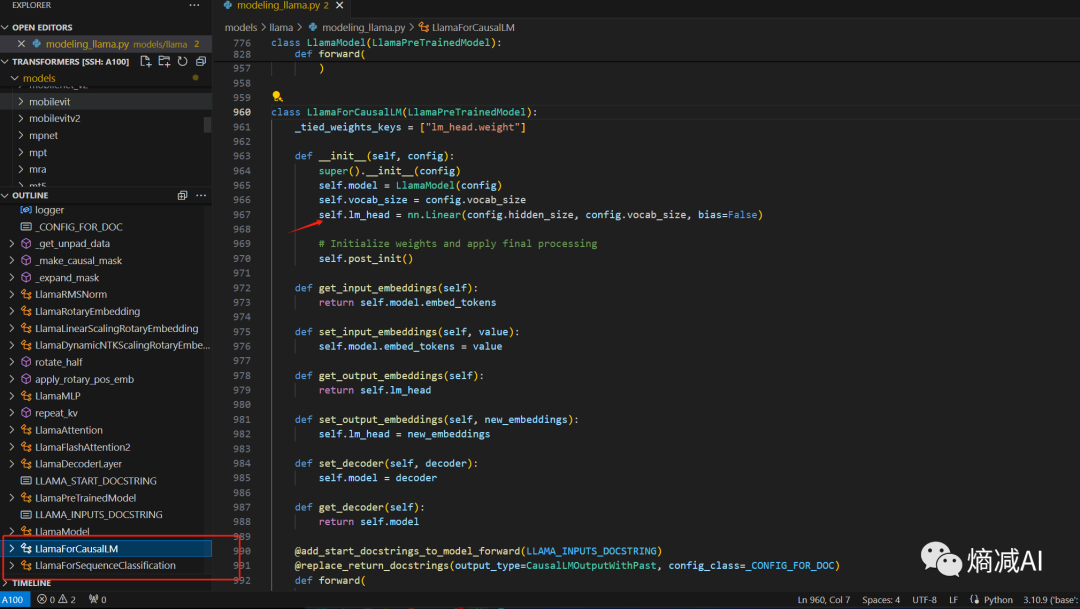
Task: Open the Outline panel more actions menu
Action: tap(201, 196)
